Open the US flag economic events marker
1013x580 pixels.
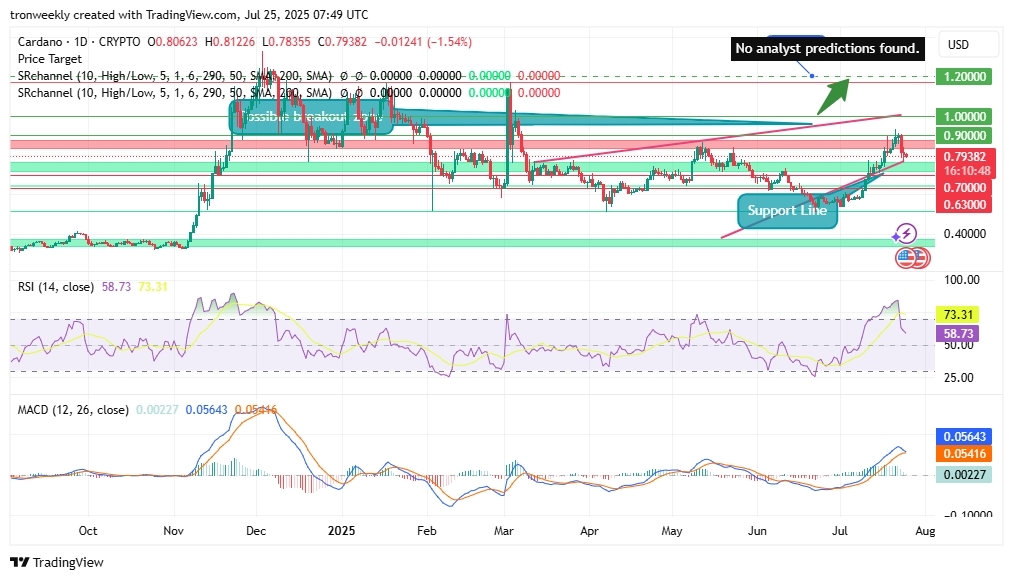pos(906,257)
